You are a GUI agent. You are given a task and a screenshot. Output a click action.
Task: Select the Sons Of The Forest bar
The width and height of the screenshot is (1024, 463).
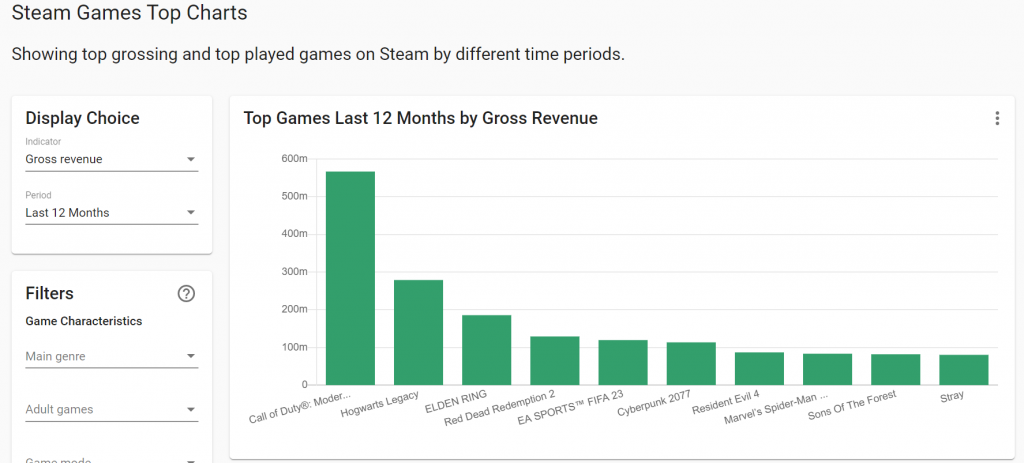point(895,370)
